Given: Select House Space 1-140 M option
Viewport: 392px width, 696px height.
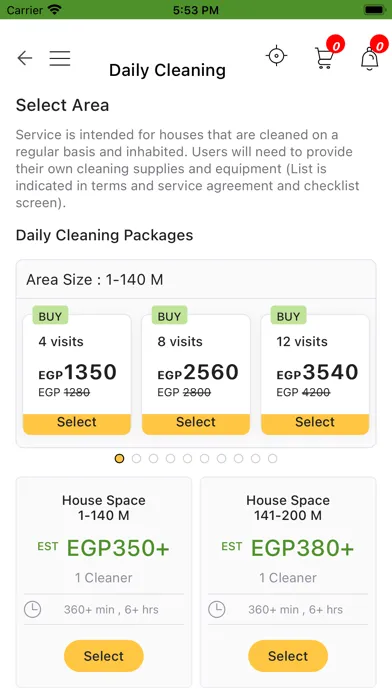Looking at the screenshot, I should click(104, 656).
